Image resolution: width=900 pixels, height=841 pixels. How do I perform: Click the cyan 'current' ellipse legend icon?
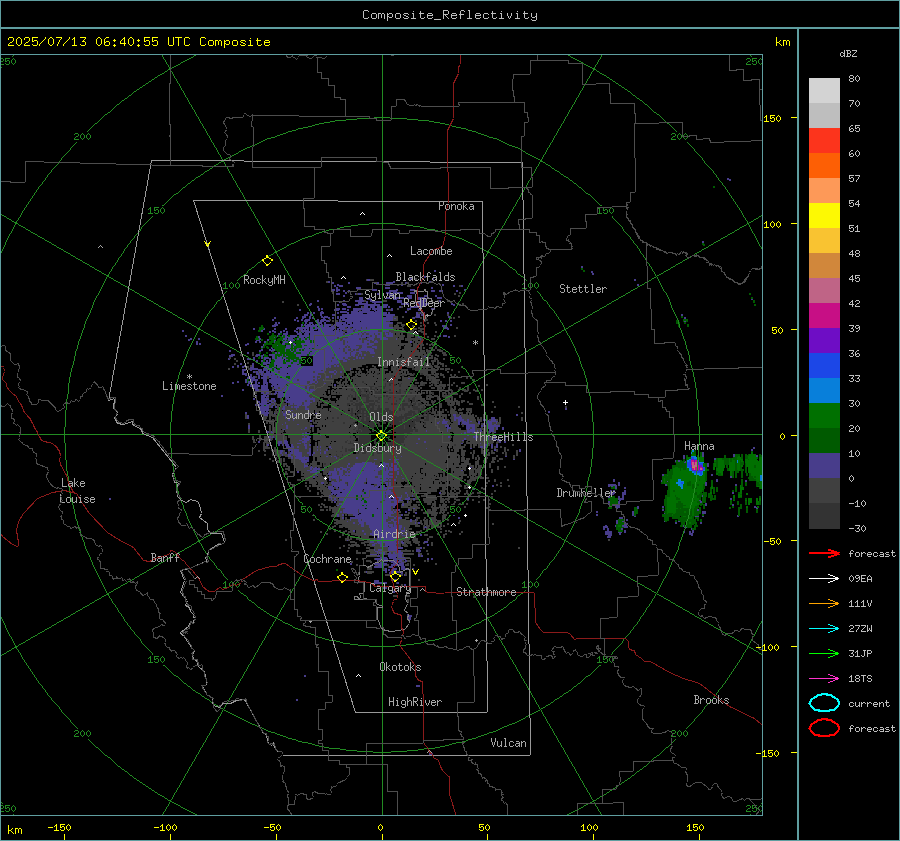[x=824, y=703]
